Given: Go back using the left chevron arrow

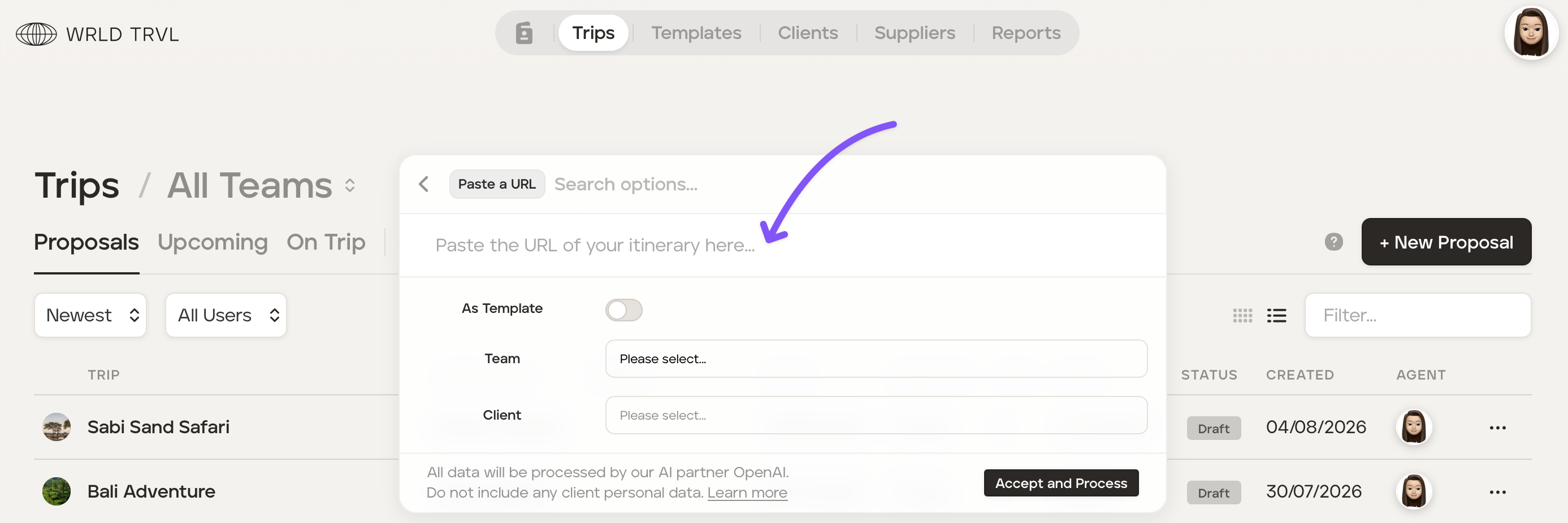Looking at the screenshot, I should pyautogui.click(x=425, y=184).
